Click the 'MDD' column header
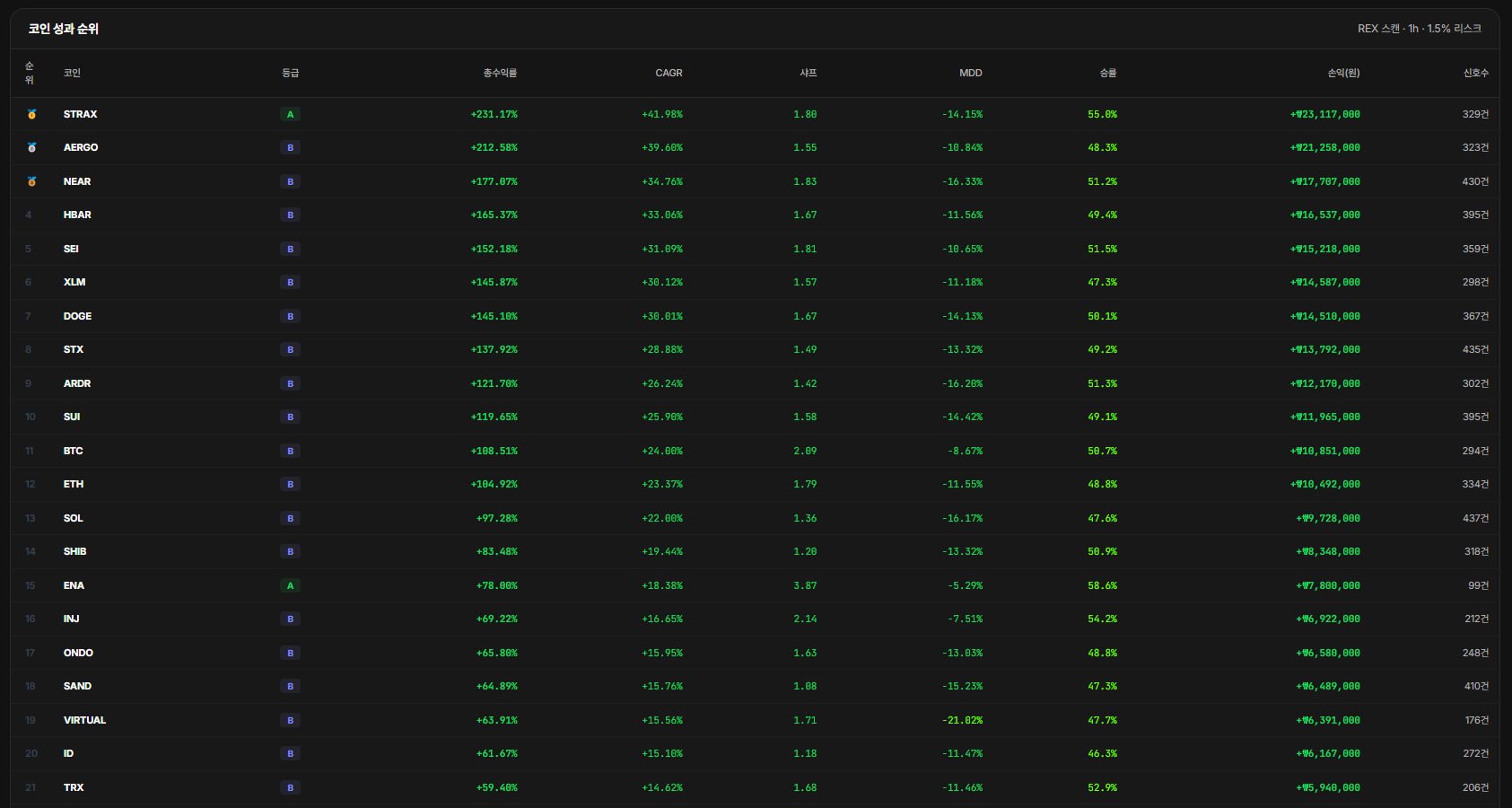Image resolution: width=1512 pixels, height=808 pixels. click(971, 73)
